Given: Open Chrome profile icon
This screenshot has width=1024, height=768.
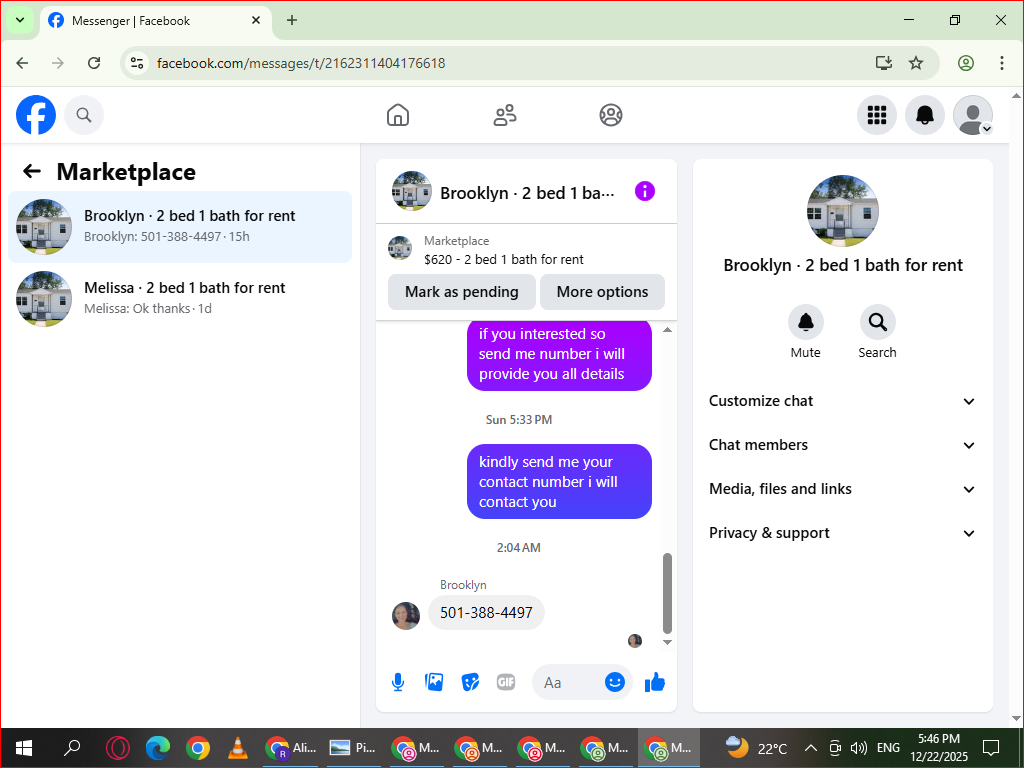Looking at the screenshot, I should point(966,63).
